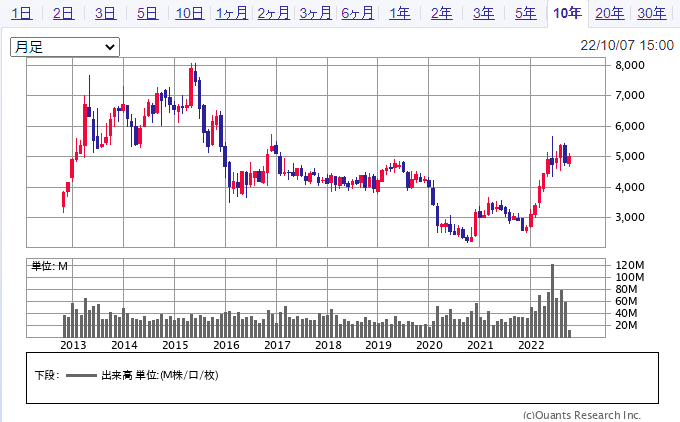Click the 60M volume axis label

(626, 301)
